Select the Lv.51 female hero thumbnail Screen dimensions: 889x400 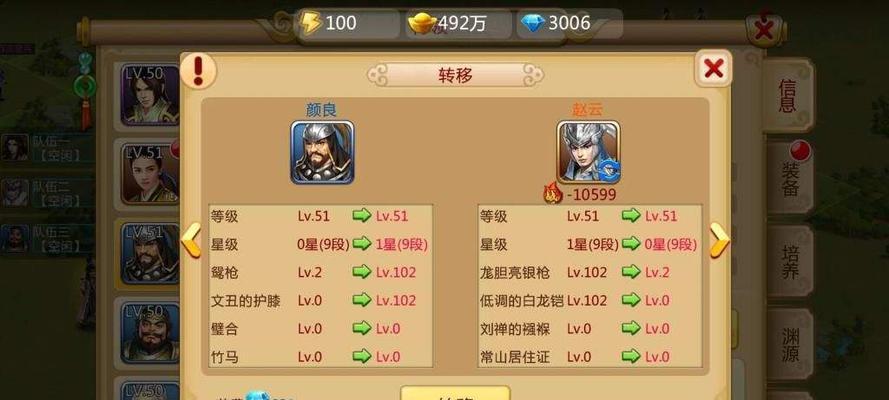150,174
